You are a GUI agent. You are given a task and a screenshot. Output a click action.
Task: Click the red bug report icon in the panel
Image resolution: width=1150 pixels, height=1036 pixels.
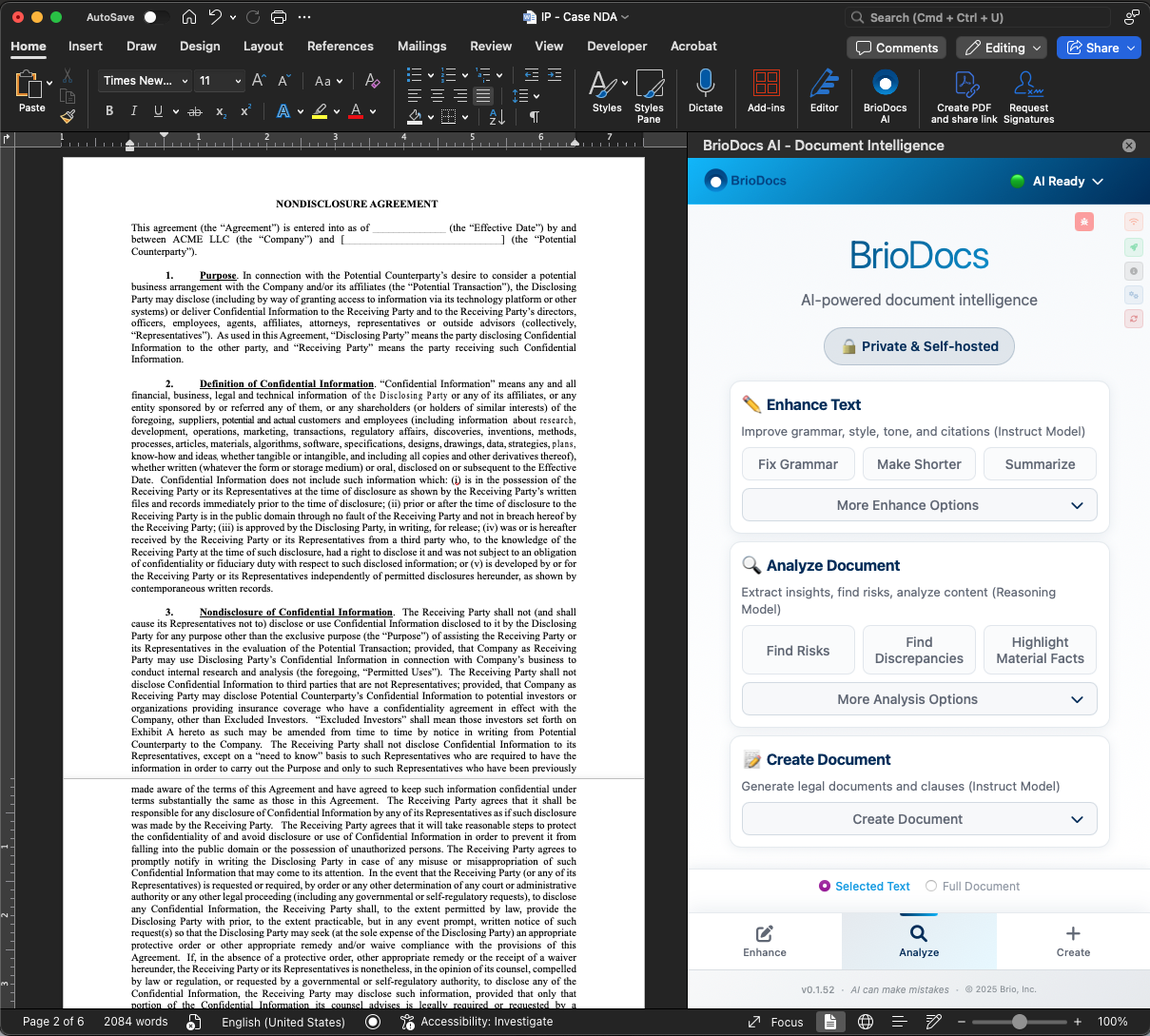[1084, 221]
